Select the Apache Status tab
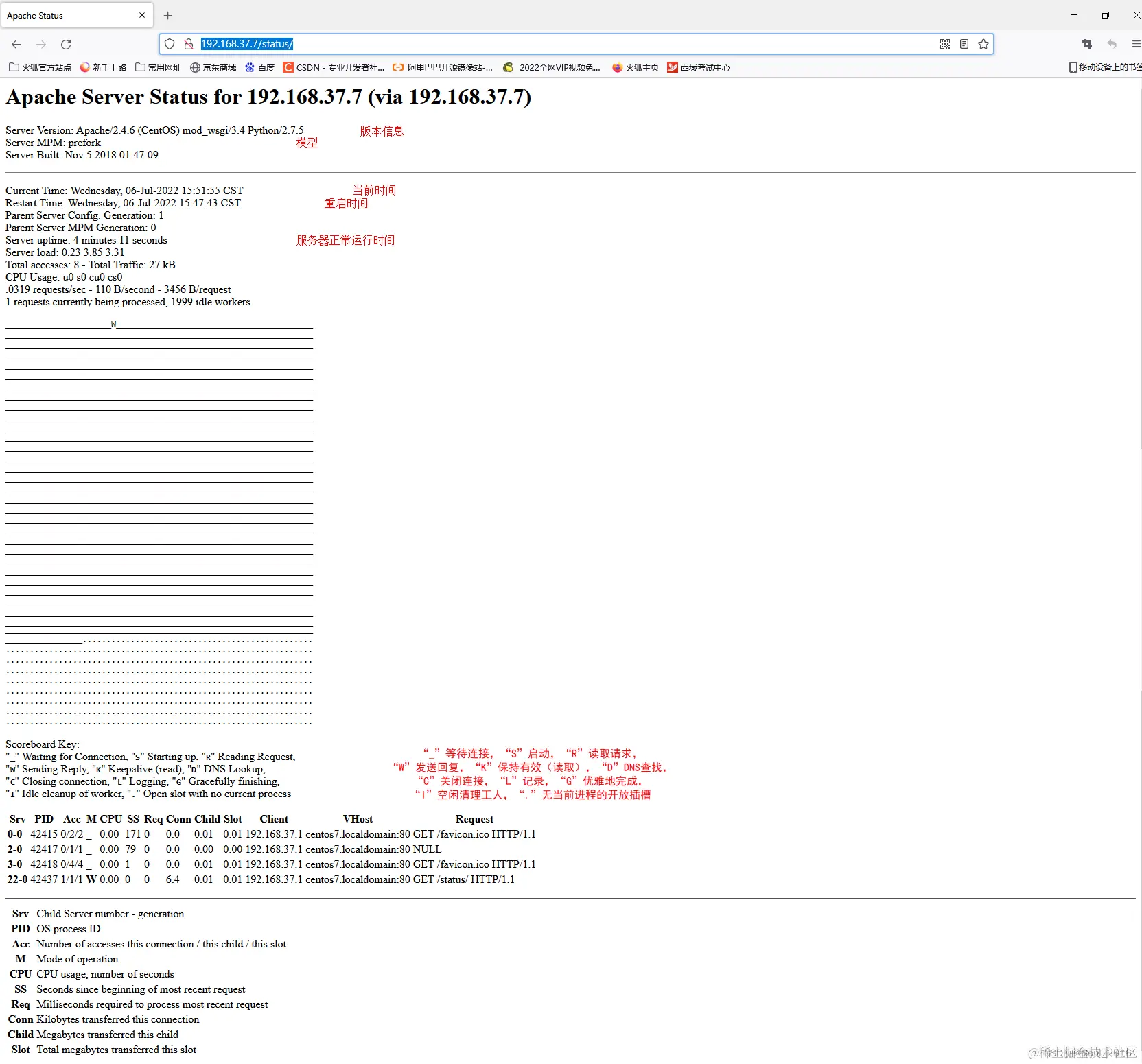 click(75, 15)
